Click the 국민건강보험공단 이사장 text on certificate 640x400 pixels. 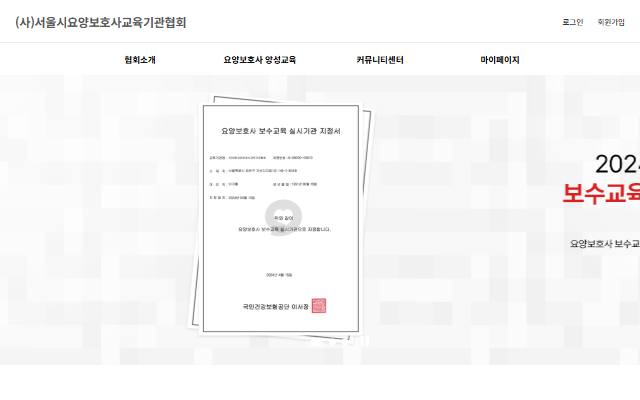click(276, 307)
